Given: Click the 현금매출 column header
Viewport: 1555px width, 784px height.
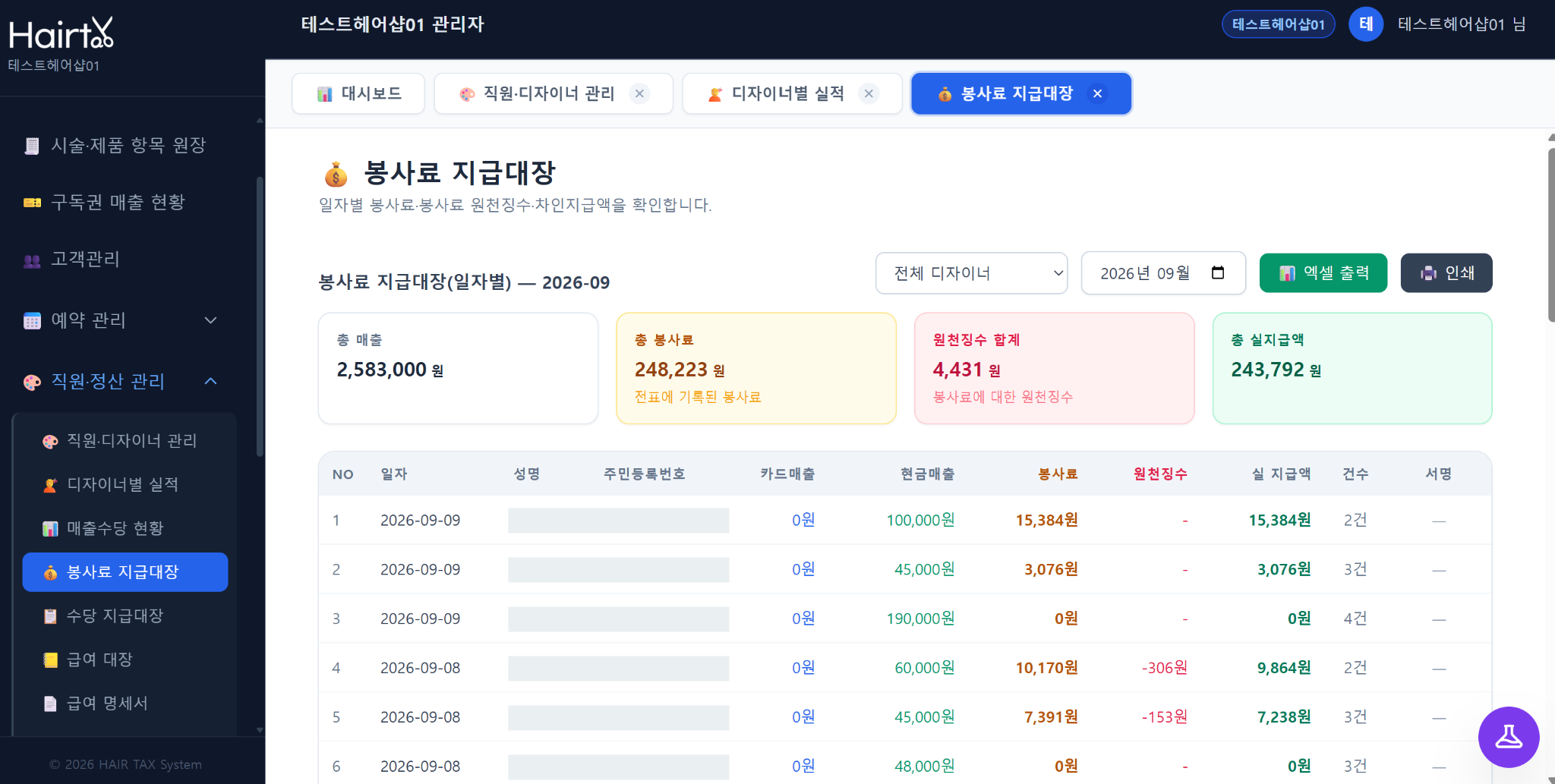Looking at the screenshot, I should tap(927, 474).
